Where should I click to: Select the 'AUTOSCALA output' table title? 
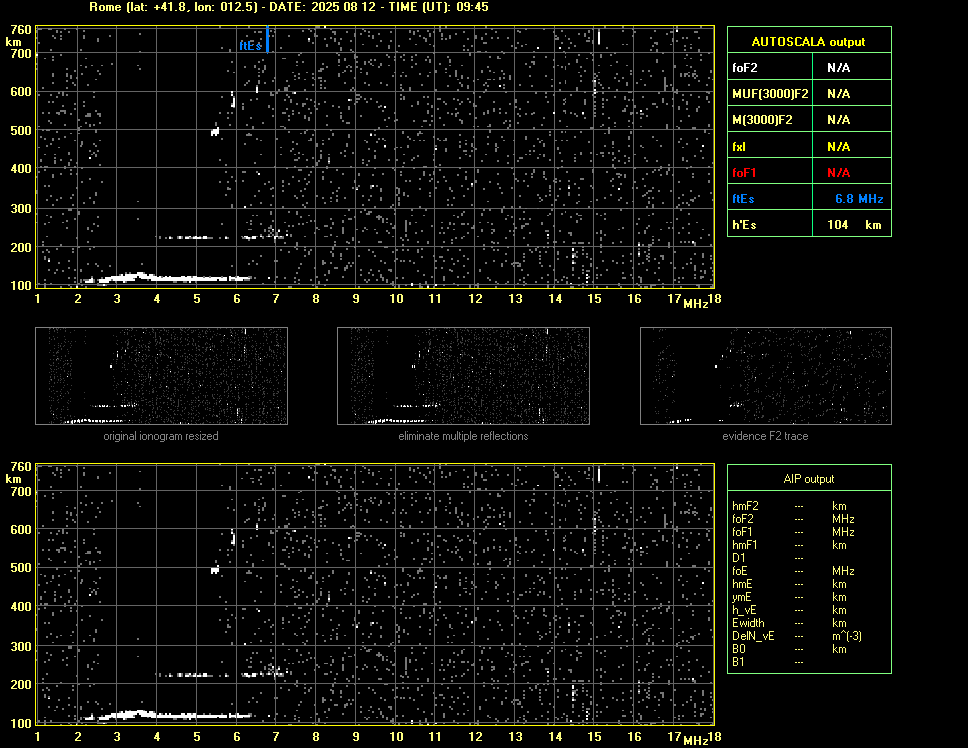pos(808,42)
